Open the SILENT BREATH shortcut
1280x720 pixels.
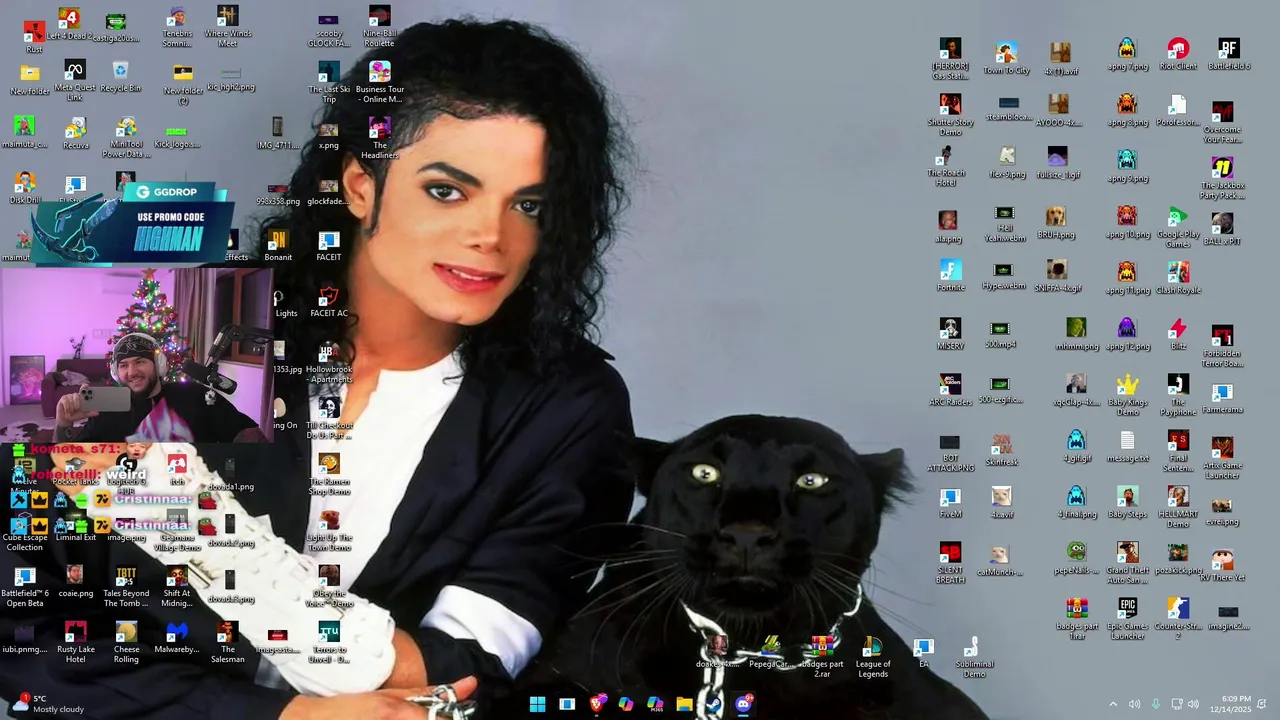[950, 563]
